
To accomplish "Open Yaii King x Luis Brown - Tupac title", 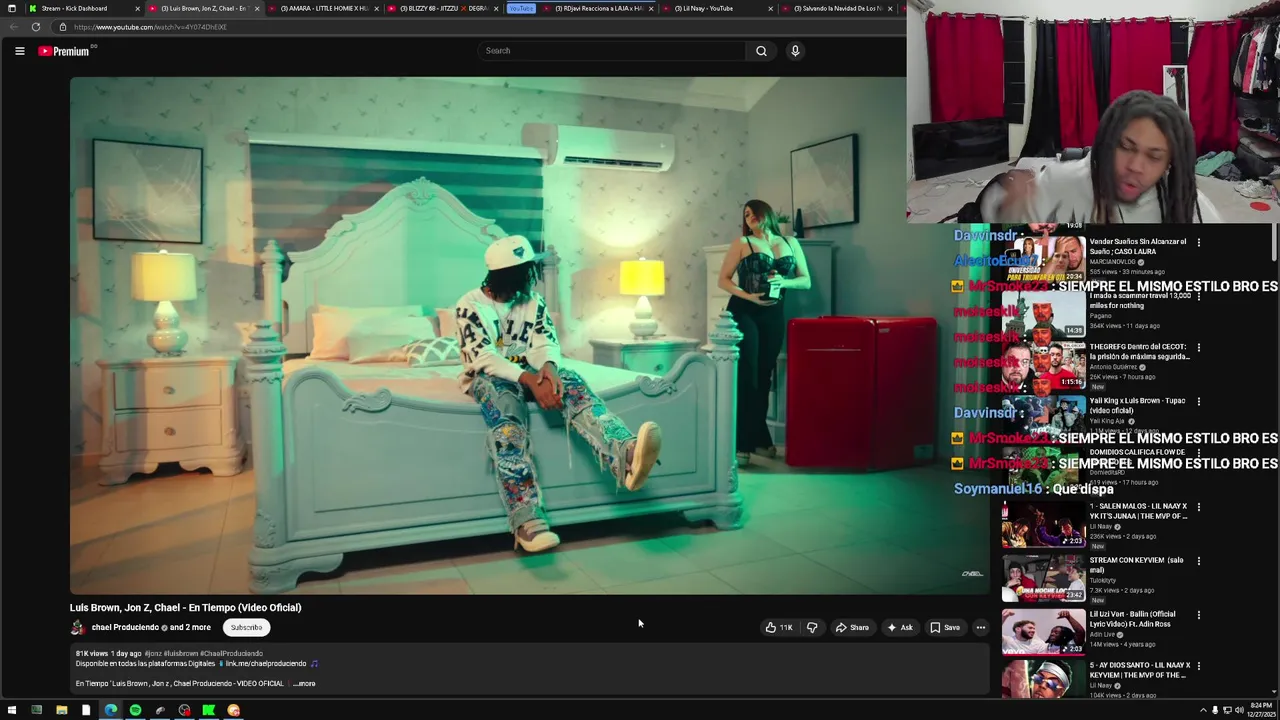I will 1137,405.
